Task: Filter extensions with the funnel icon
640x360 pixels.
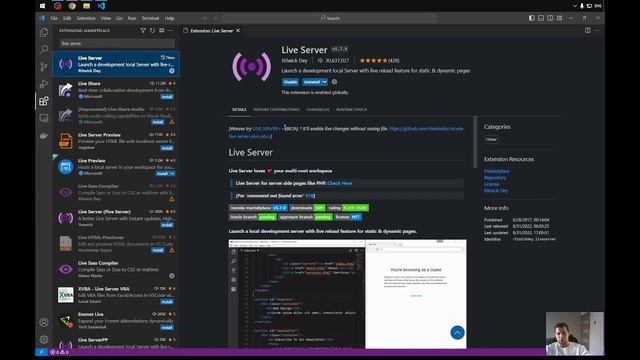Action: (143, 31)
